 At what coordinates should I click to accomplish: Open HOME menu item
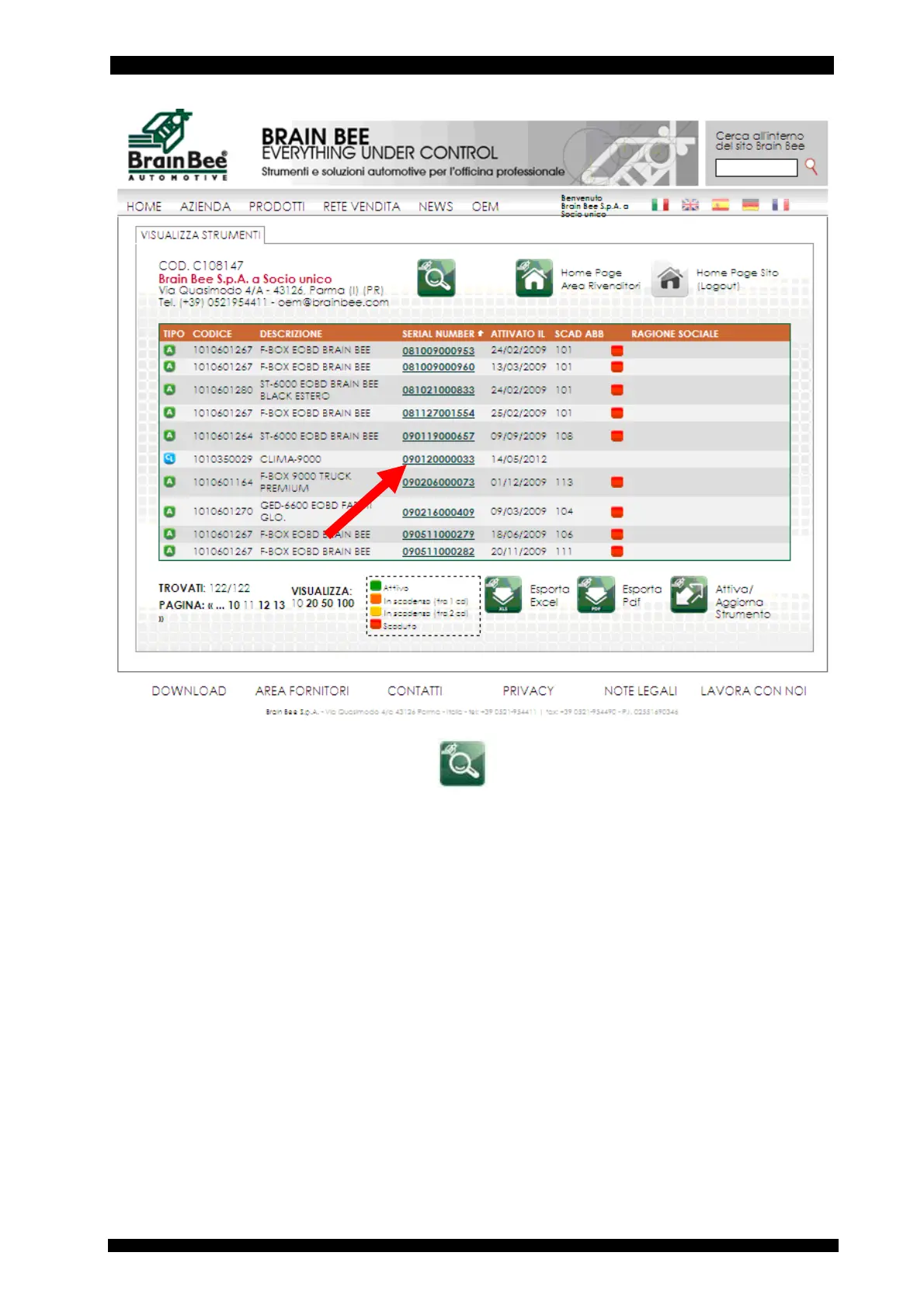[x=144, y=207]
